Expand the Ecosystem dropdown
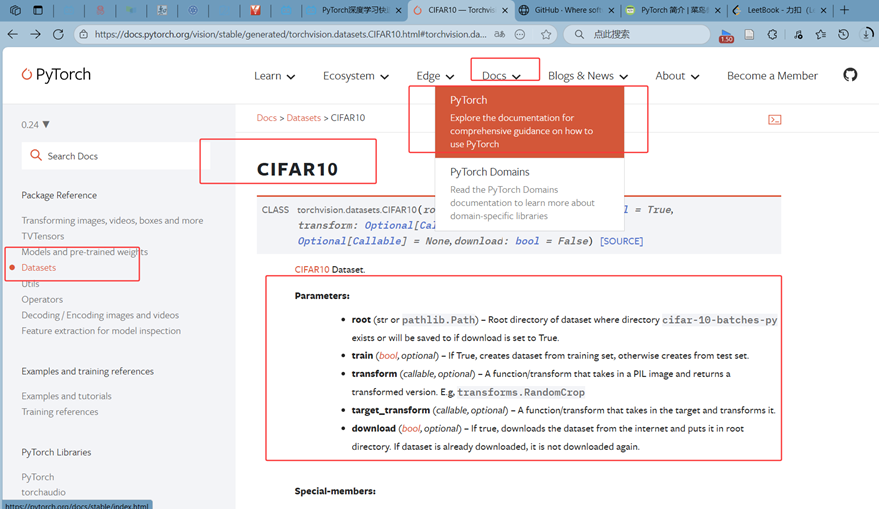 pyautogui.click(x=355, y=76)
